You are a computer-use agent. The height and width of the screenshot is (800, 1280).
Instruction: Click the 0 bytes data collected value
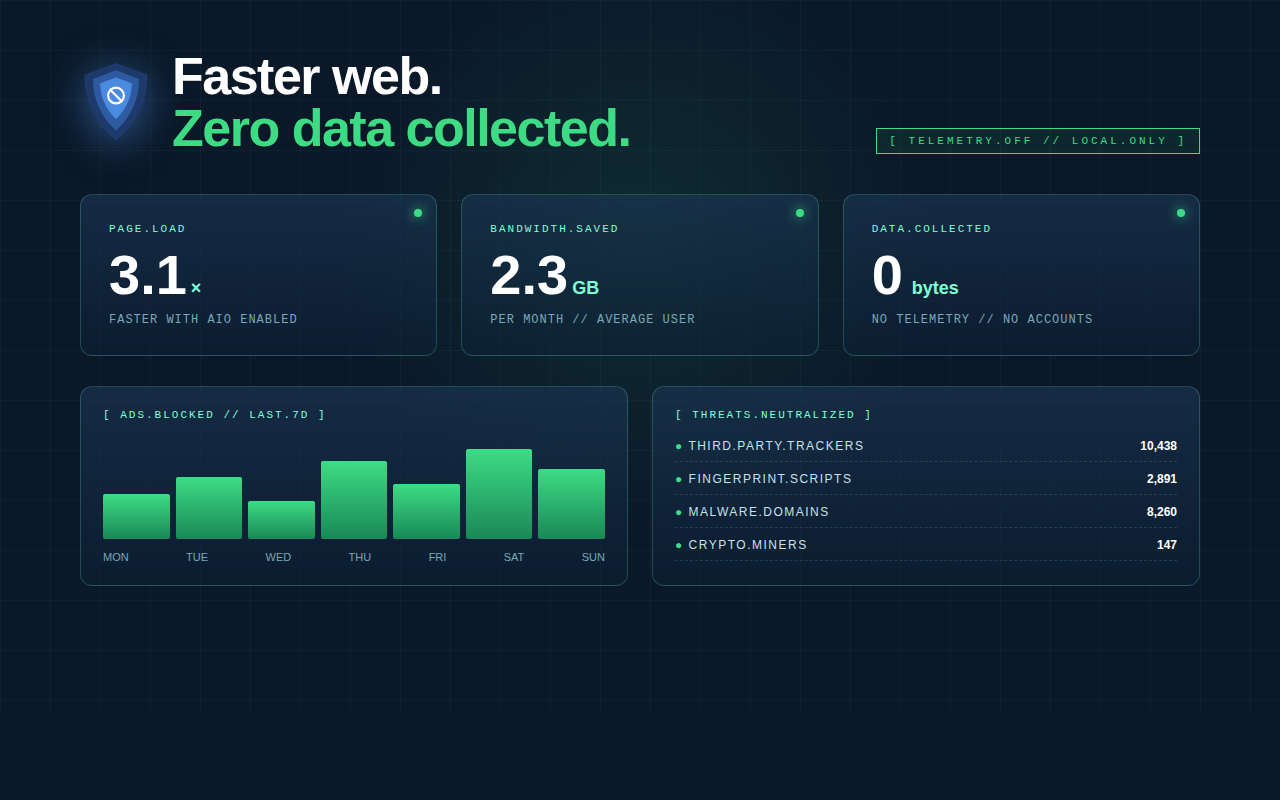point(915,276)
